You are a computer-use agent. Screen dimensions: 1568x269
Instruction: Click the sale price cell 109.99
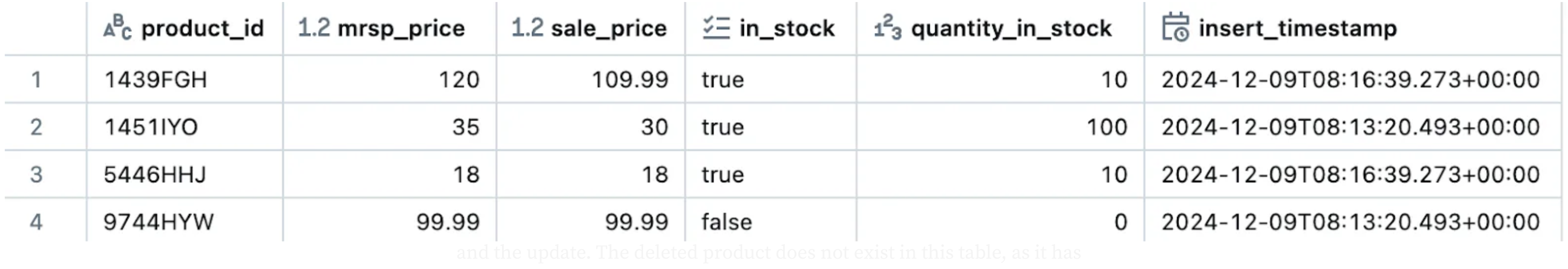pos(630,80)
